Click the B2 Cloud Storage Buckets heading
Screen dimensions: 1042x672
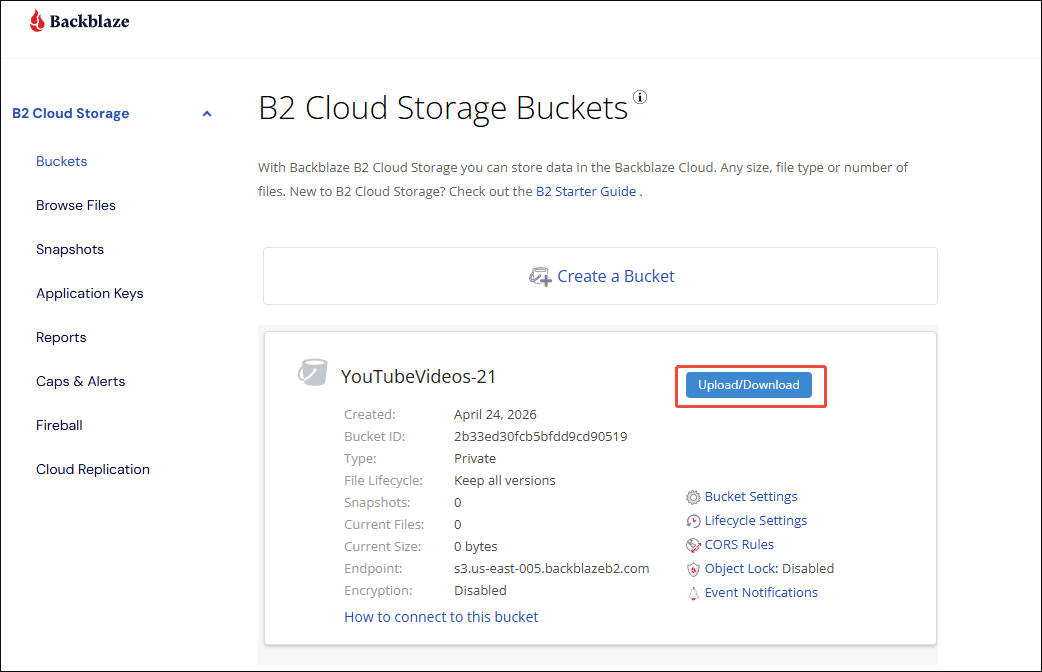coord(443,108)
